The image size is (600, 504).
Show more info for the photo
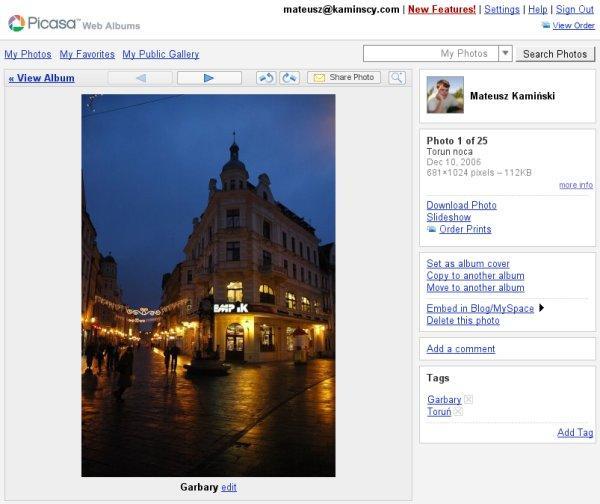[575, 185]
